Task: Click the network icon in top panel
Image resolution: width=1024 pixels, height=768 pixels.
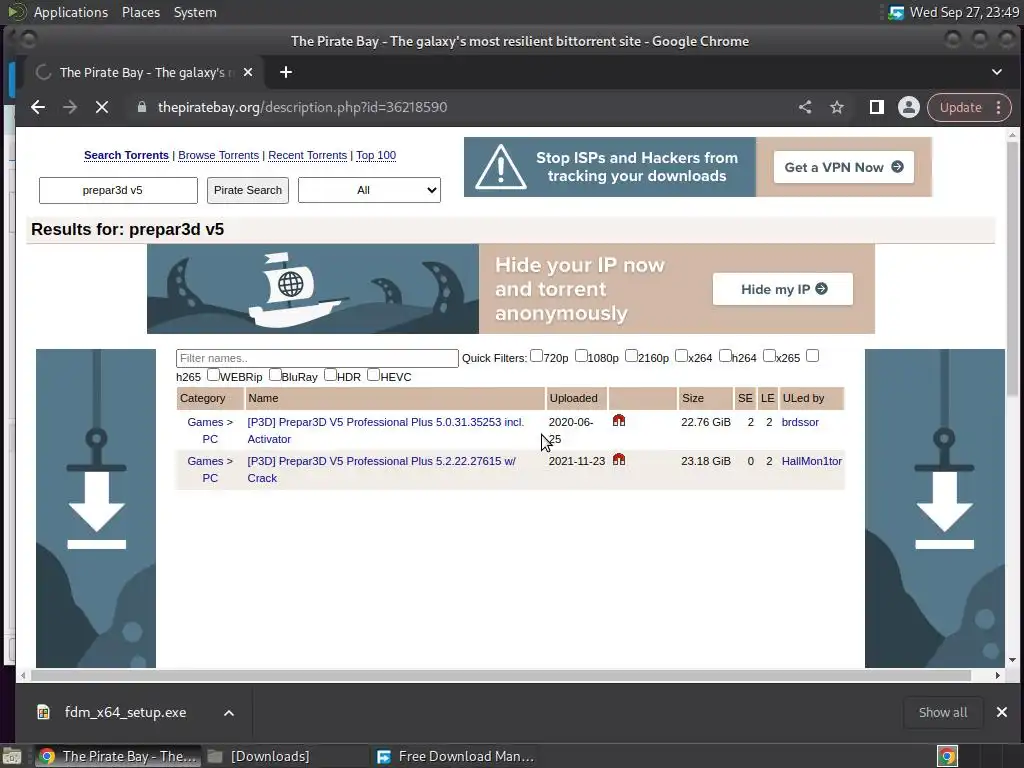Action: click(896, 12)
